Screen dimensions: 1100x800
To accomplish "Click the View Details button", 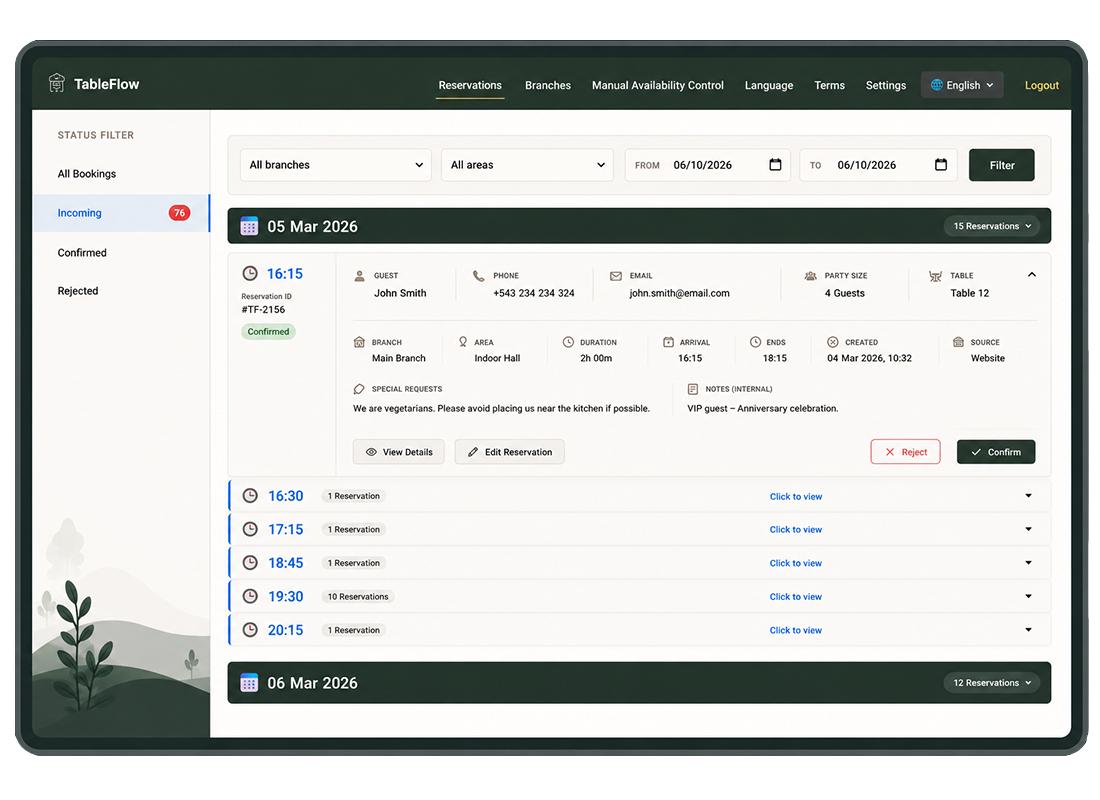I will 398,452.
